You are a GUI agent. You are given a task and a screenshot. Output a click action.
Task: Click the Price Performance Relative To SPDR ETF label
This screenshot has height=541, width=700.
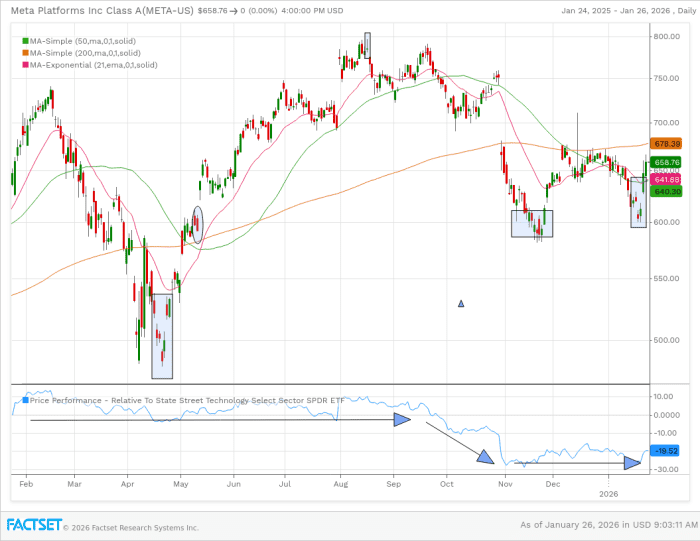187,400
